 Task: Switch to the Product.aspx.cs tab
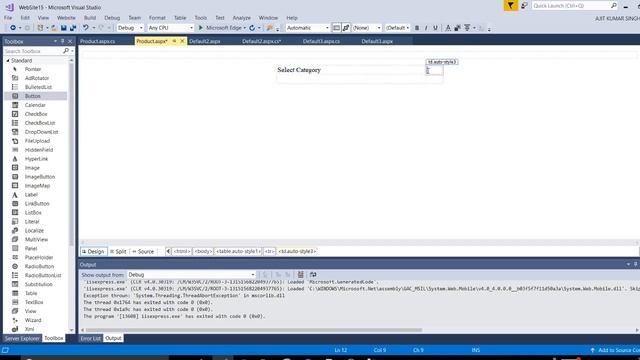click(98, 41)
